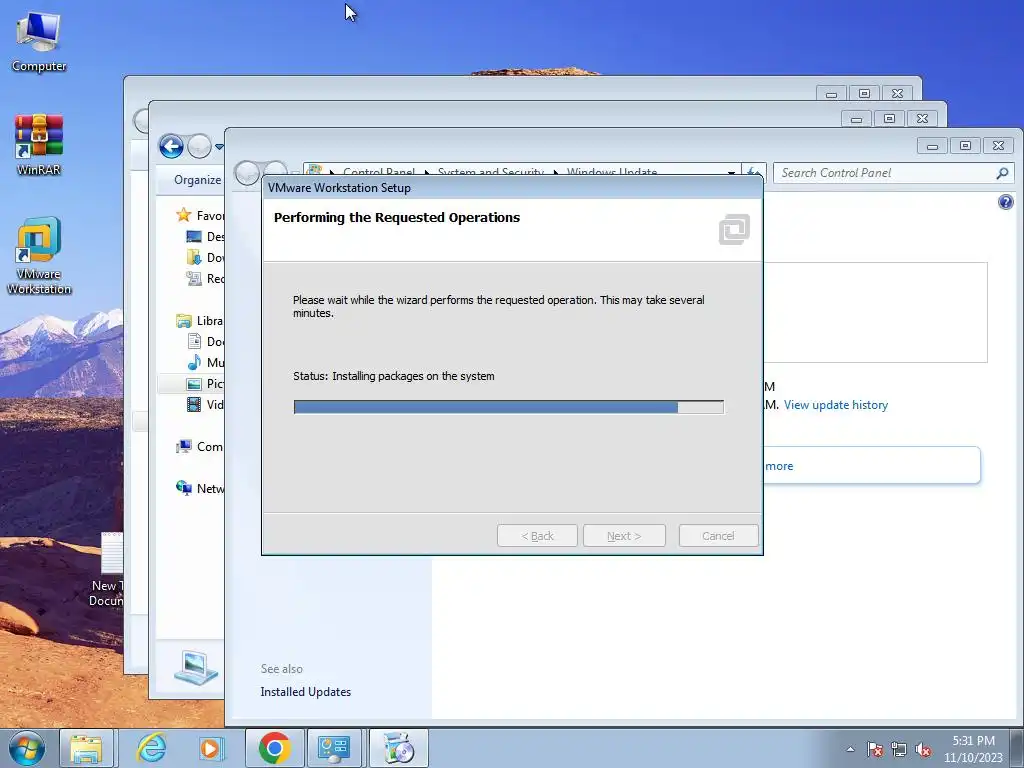Select the VMware Workstation desktop shortcut
The width and height of the screenshot is (1024, 768).
point(39,256)
